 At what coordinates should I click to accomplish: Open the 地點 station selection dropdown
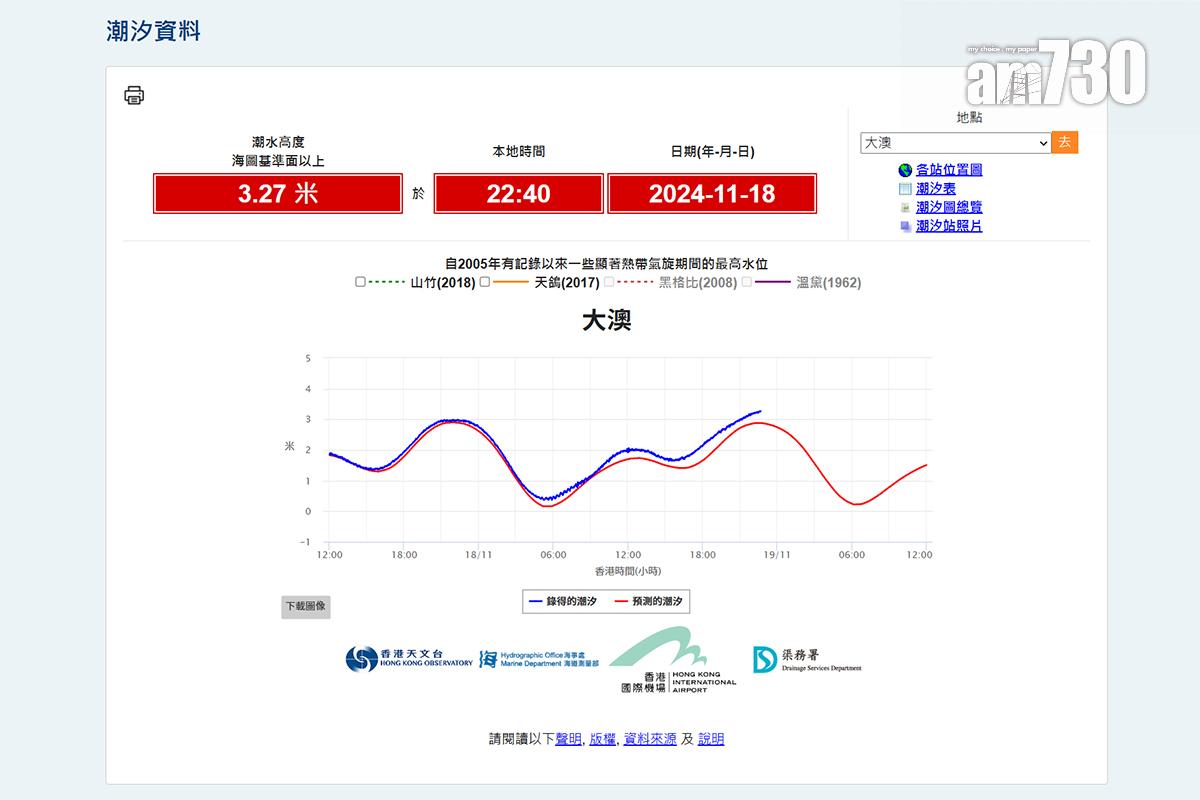pos(955,143)
